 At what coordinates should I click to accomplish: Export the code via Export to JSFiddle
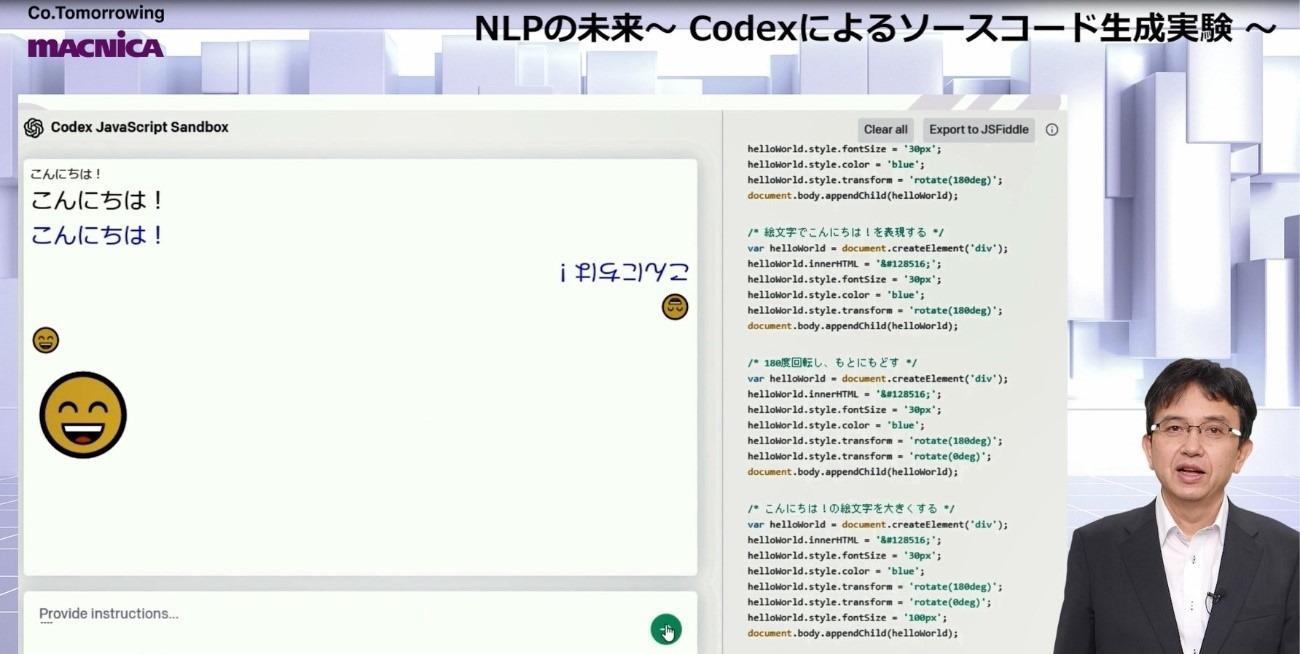[978, 130]
